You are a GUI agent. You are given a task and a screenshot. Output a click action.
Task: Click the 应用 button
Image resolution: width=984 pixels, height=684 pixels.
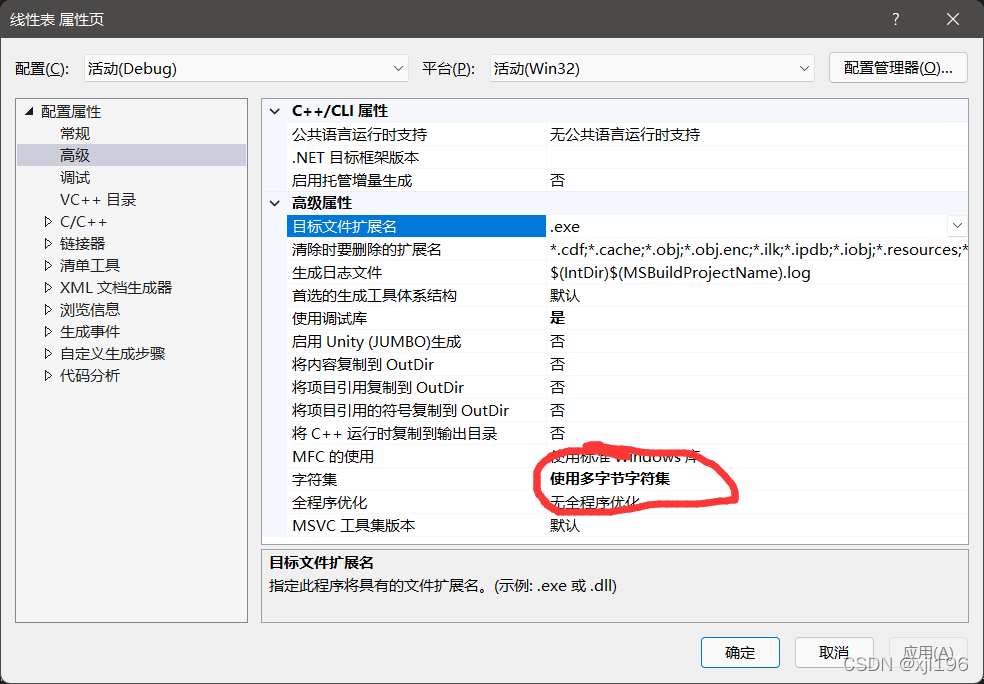click(928, 652)
